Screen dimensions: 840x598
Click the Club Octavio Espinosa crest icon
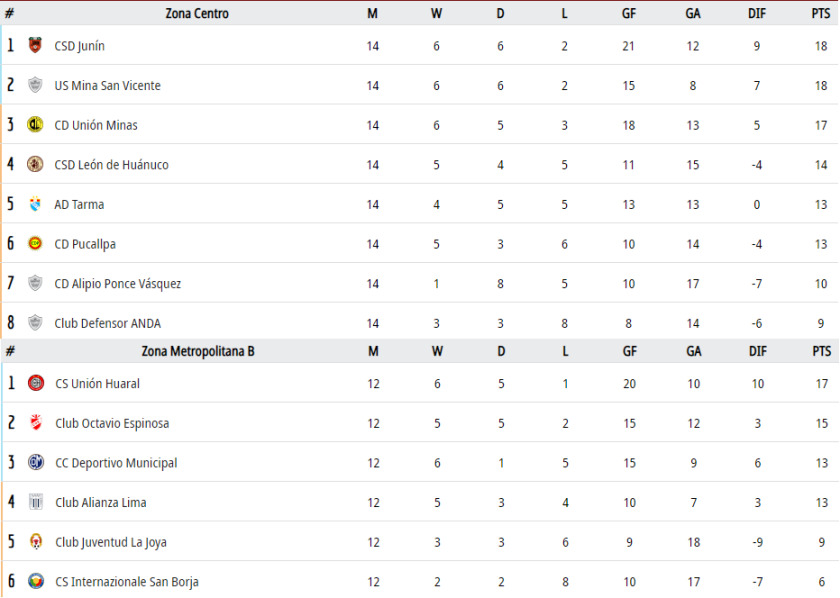coord(36,422)
